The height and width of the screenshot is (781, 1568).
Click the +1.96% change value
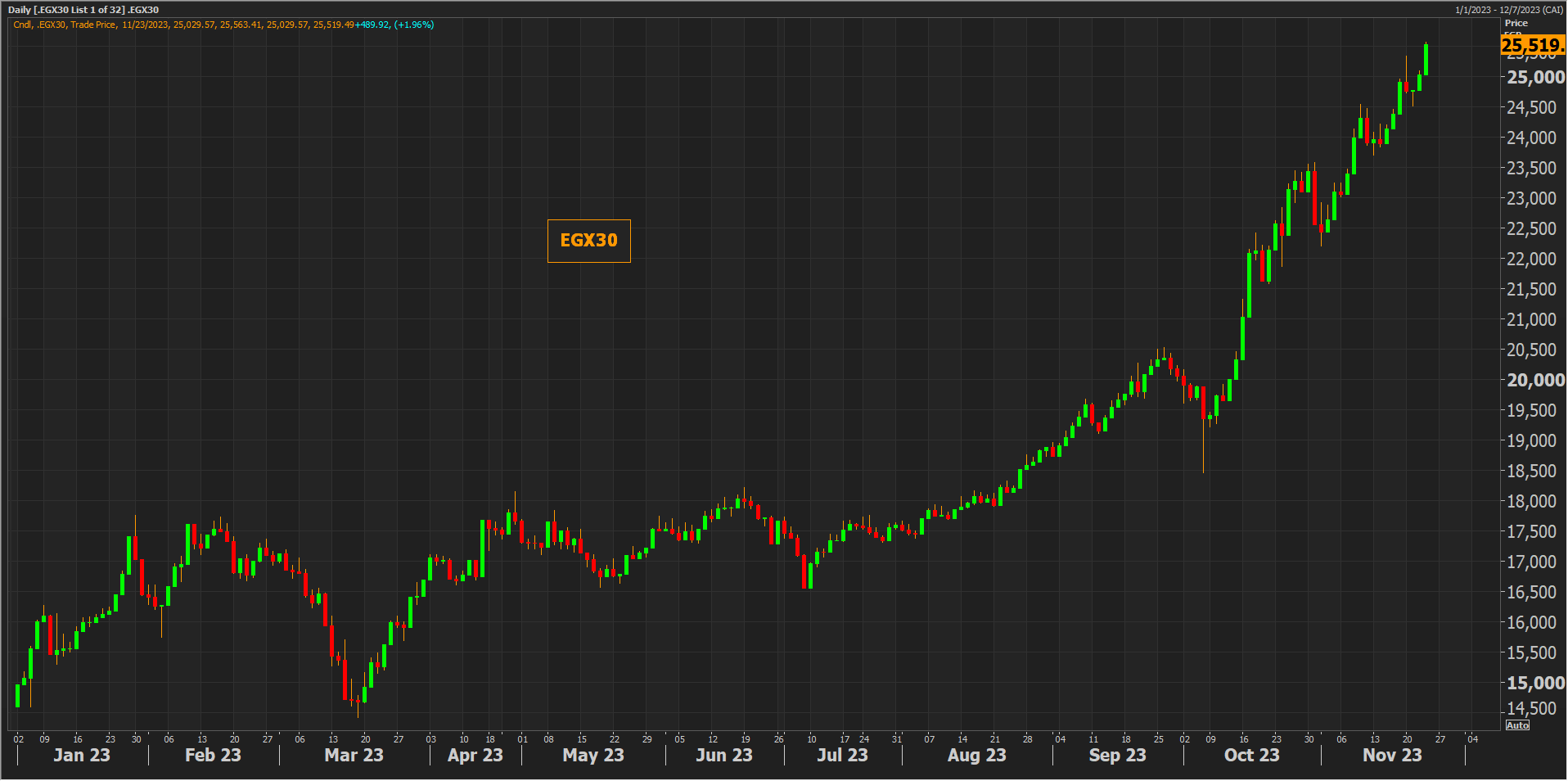(414, 25)
